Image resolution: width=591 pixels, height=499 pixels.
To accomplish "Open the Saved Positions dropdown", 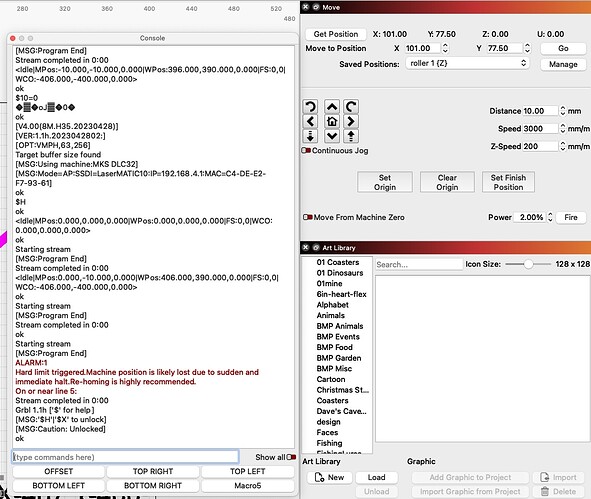I will tap(467, 63).
